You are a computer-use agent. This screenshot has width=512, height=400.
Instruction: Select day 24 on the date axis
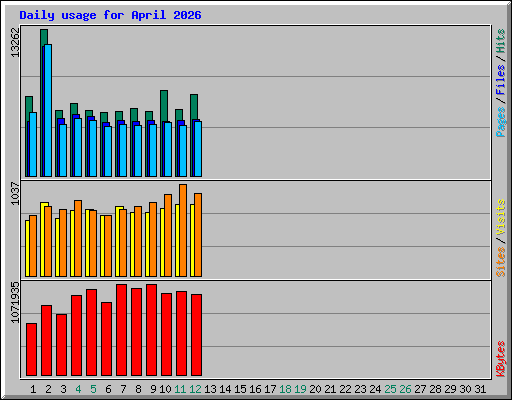[375, 389]
